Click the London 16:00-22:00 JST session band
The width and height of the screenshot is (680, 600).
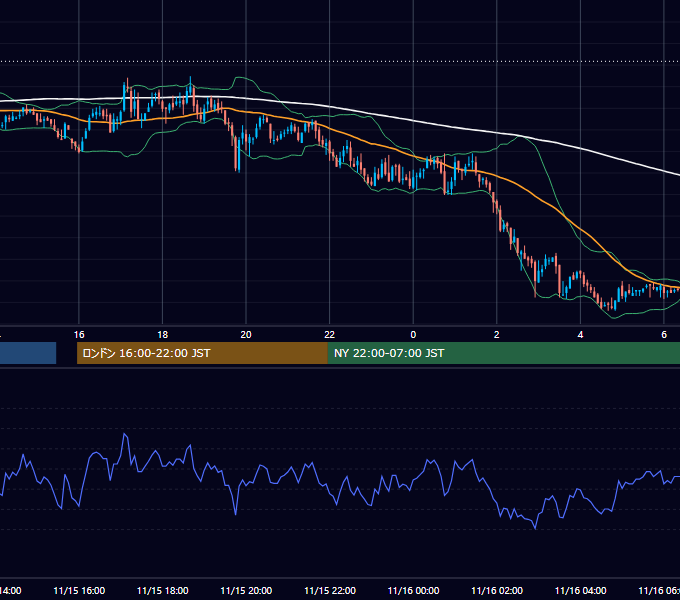[x=202, y=353]
